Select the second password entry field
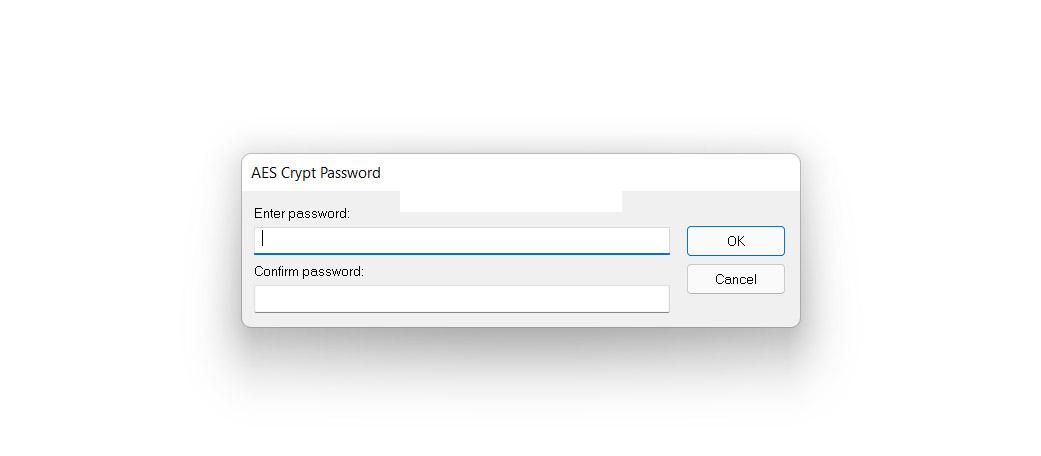Viewport: 1041px width, 456px height. (461, 298)
